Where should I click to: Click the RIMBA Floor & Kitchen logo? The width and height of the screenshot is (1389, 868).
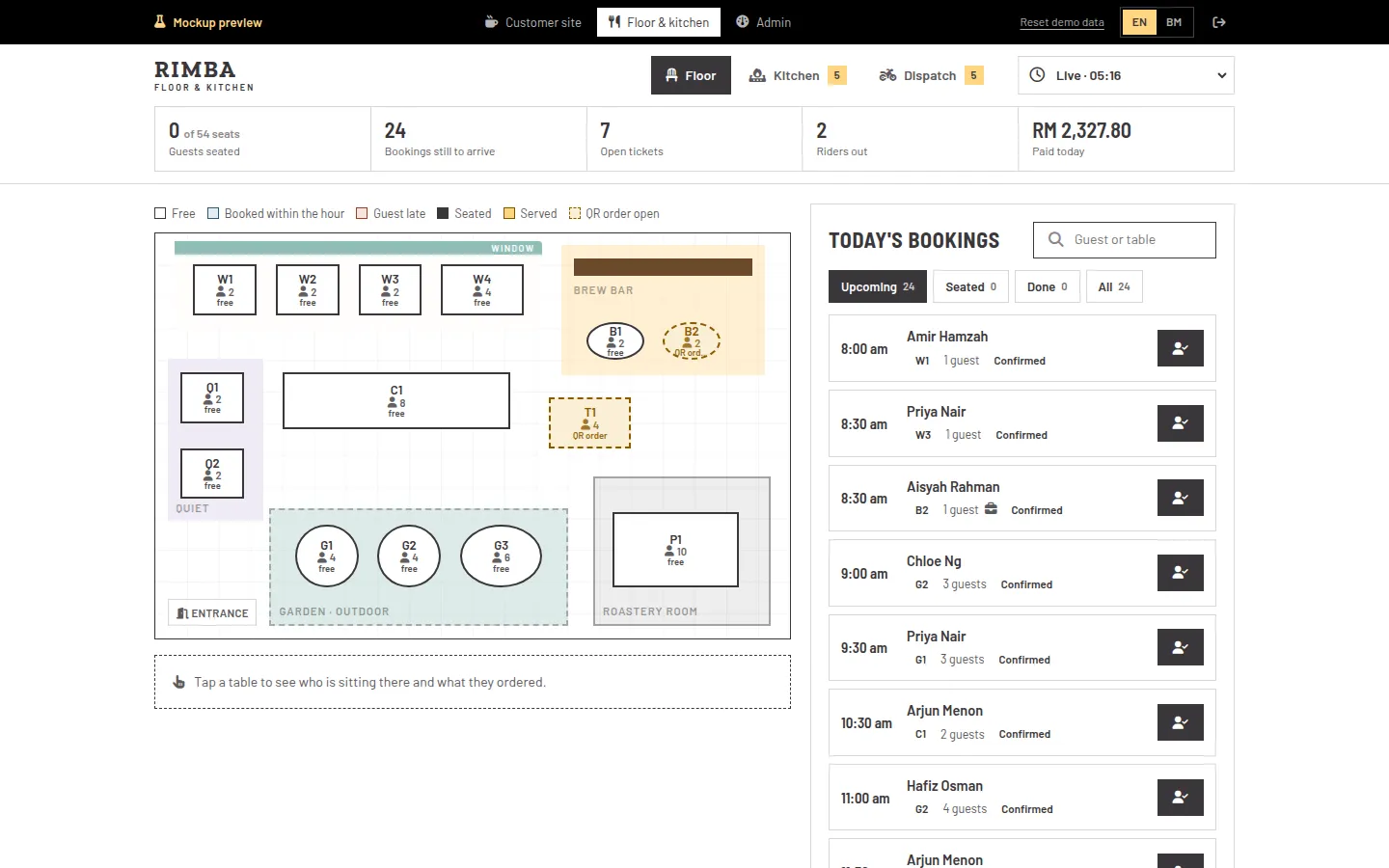tap(204, 75)
